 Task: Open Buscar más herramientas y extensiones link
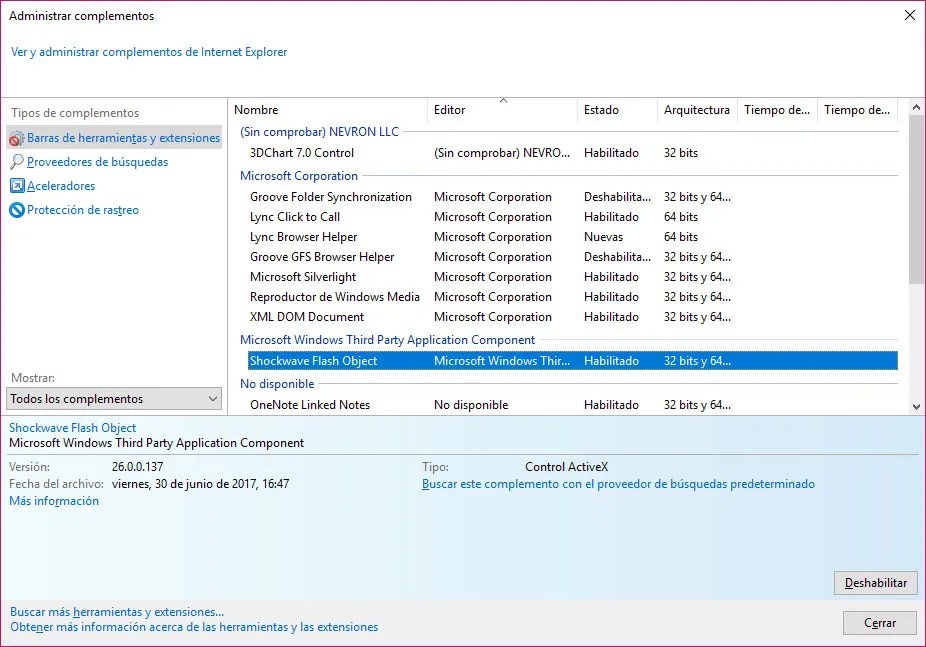(117, 612)
